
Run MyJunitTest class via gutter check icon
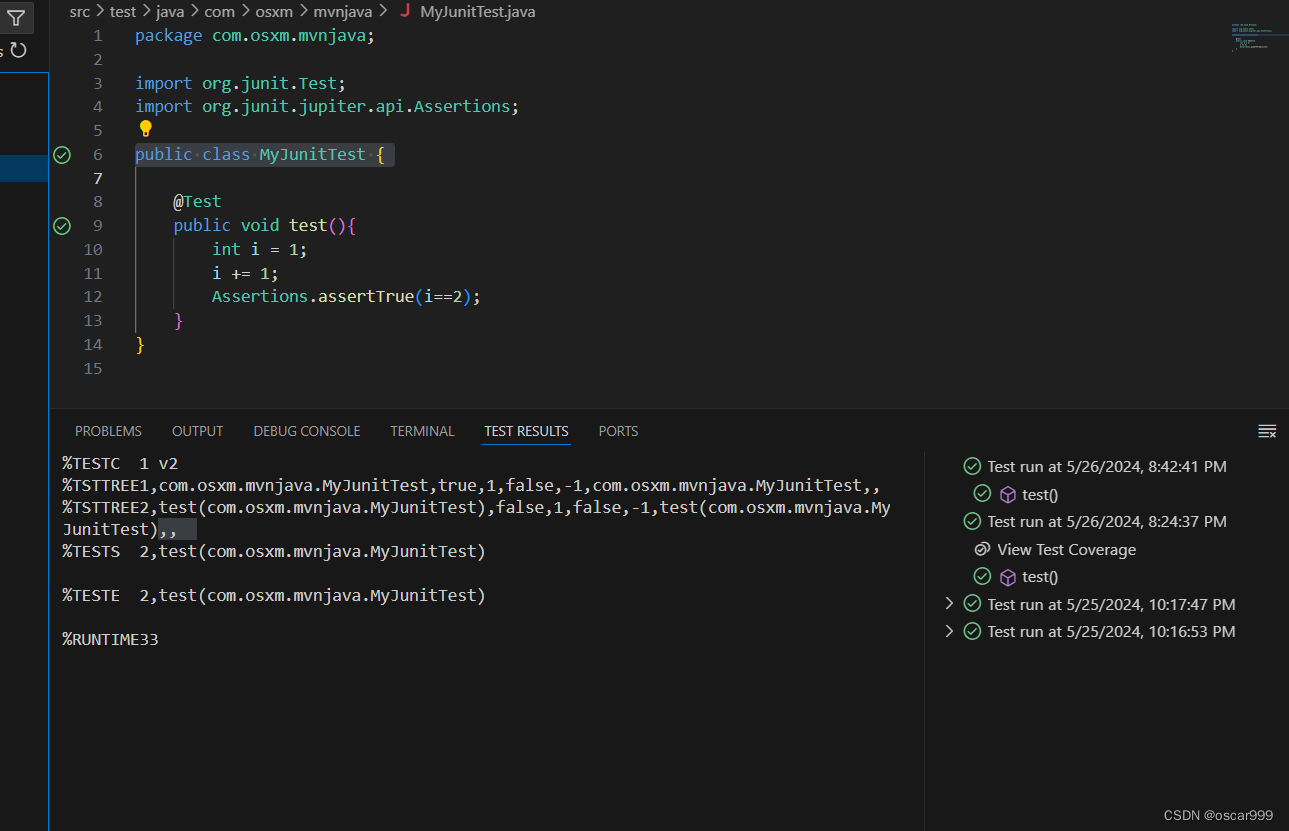[x=62, y=154]
